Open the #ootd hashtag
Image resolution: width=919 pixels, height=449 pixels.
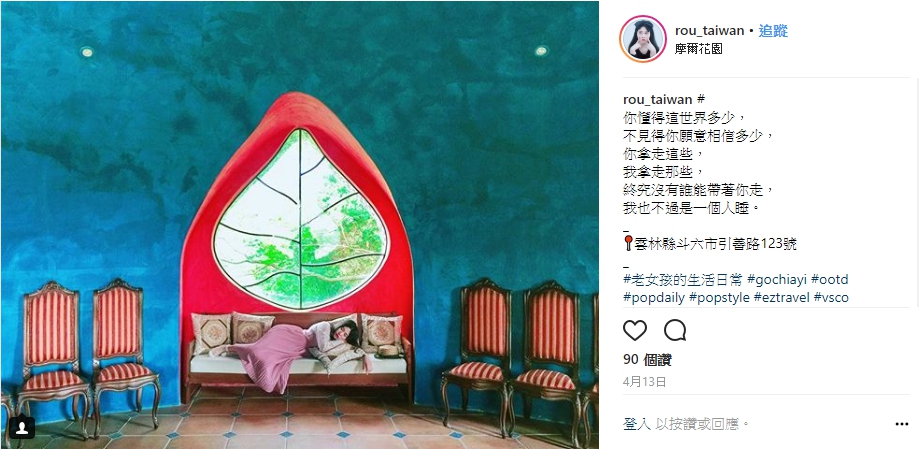[x=829, y=279]
